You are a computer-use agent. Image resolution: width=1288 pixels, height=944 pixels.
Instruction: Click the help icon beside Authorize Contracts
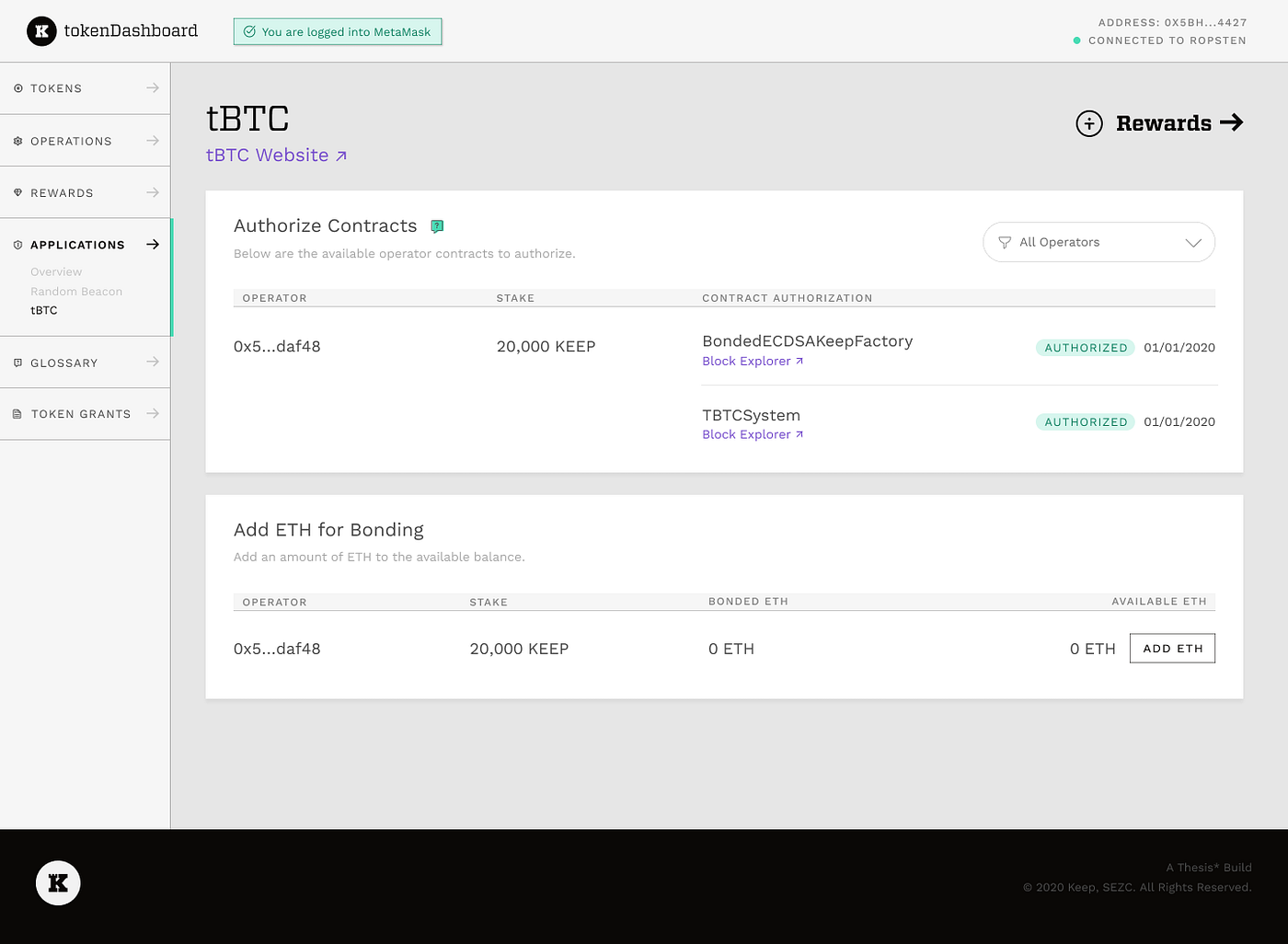coord(437,226)
